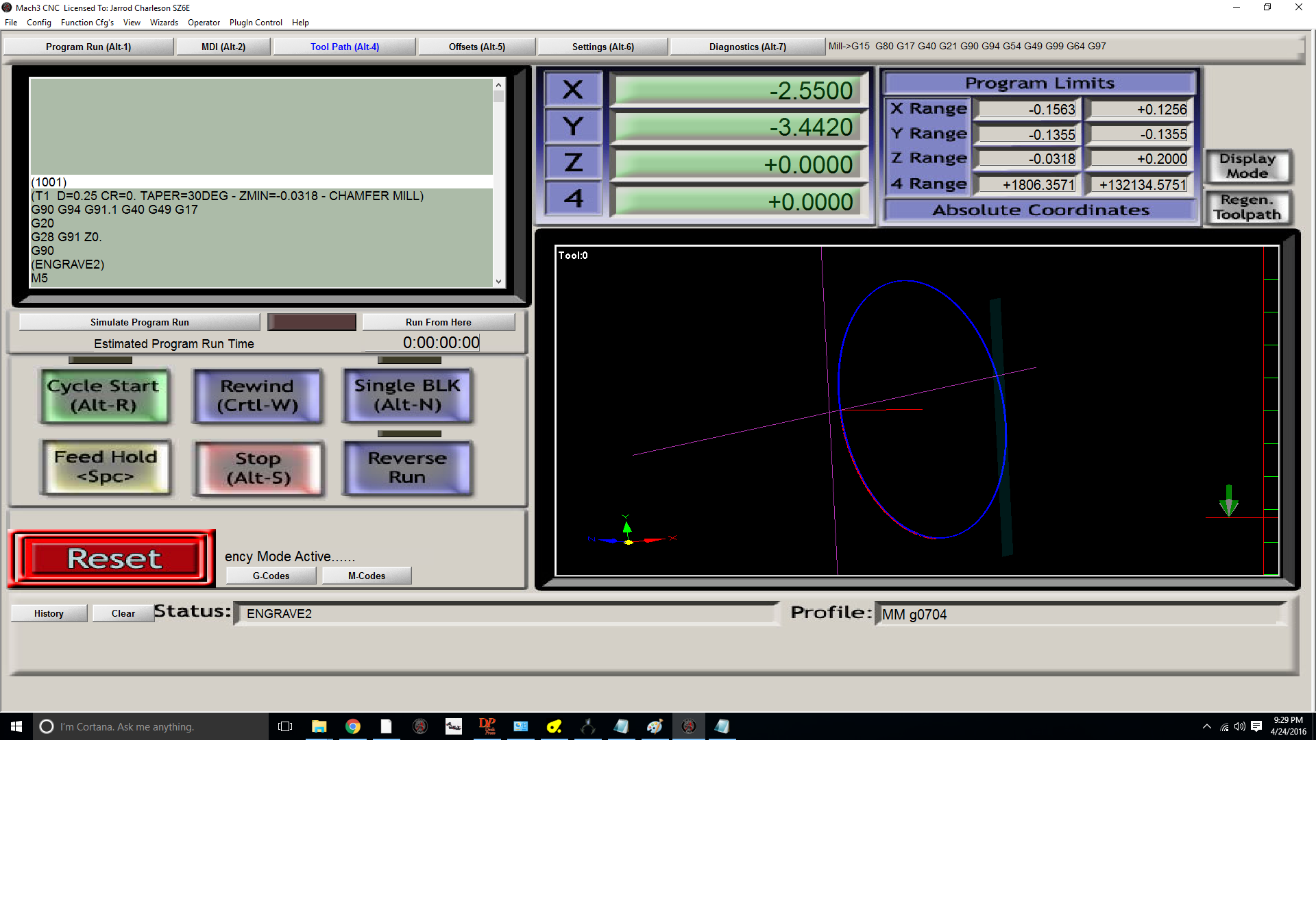The height and width of the screenshot is (910, 1316).
Task: Toggle Reverse Run mode
Action: pyautogui.click(x=407, y=468)
